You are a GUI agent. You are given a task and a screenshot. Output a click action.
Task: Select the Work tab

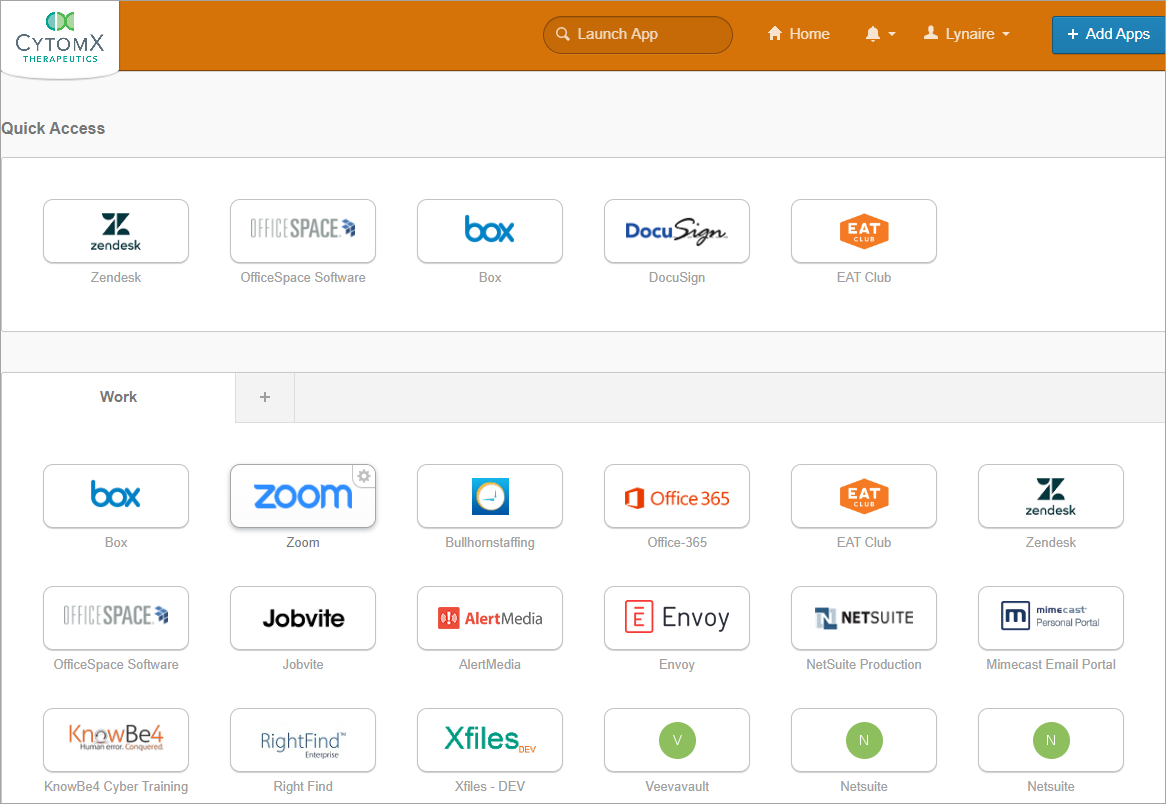pos(118,397)
